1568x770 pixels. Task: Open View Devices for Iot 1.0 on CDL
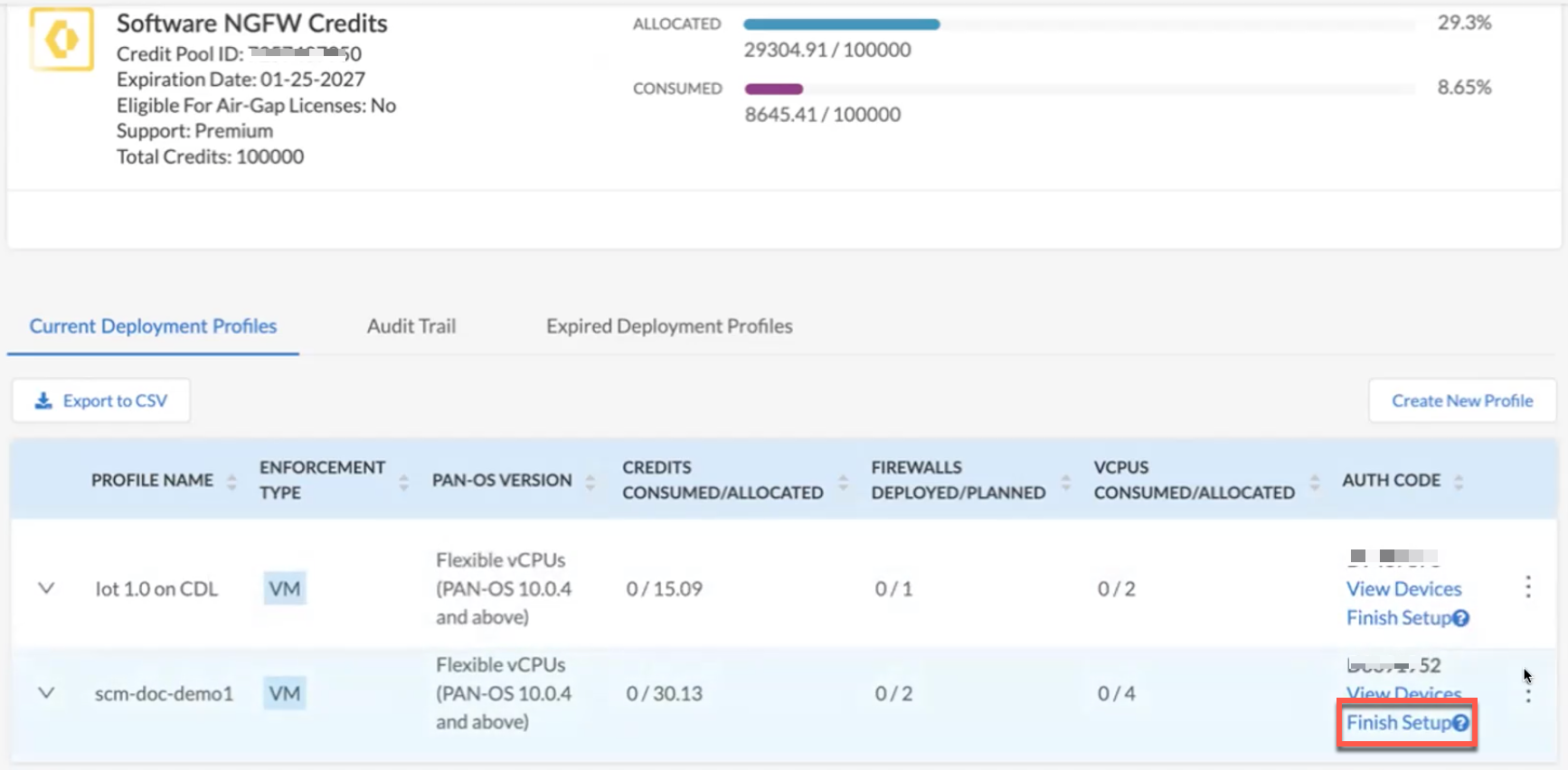(1403, 589)
